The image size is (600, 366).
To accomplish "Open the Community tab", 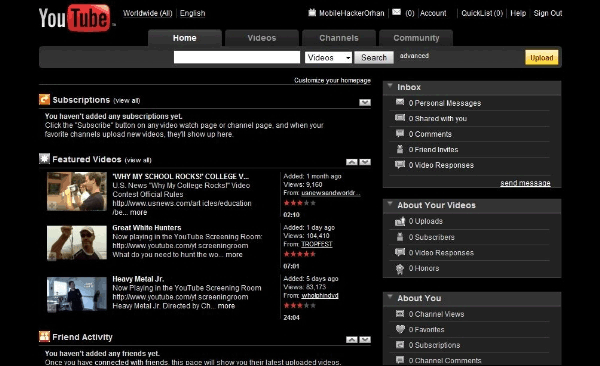I will click(x=416, y=38).
